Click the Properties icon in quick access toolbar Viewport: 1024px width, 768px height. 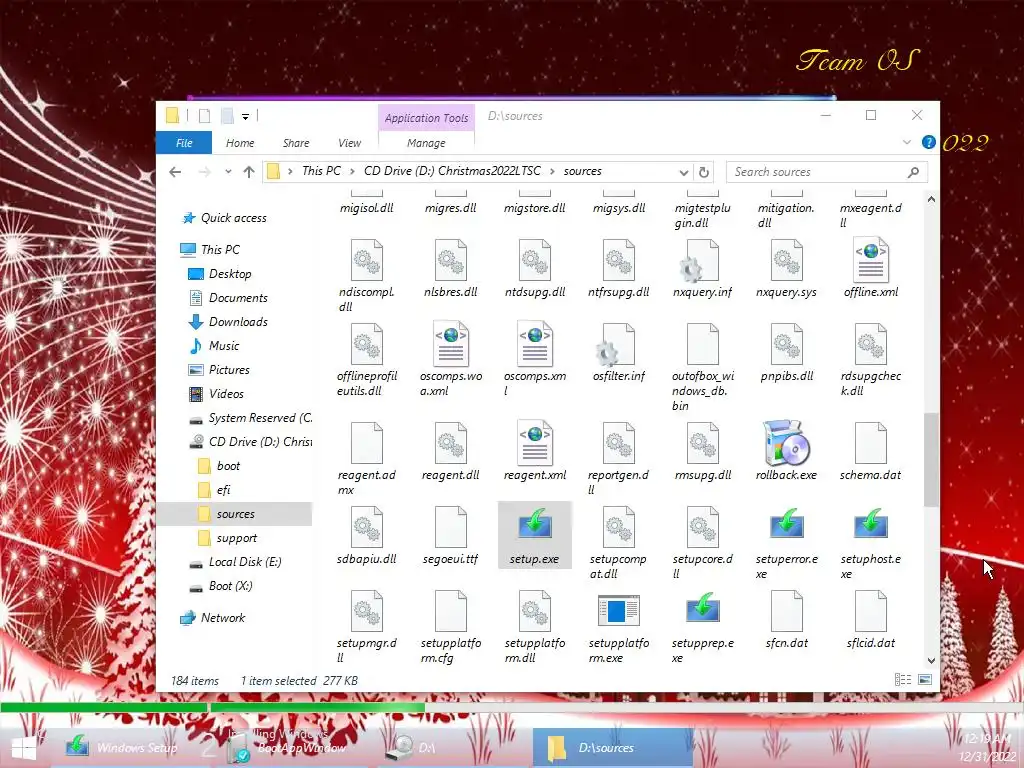[x=204, y=116]
